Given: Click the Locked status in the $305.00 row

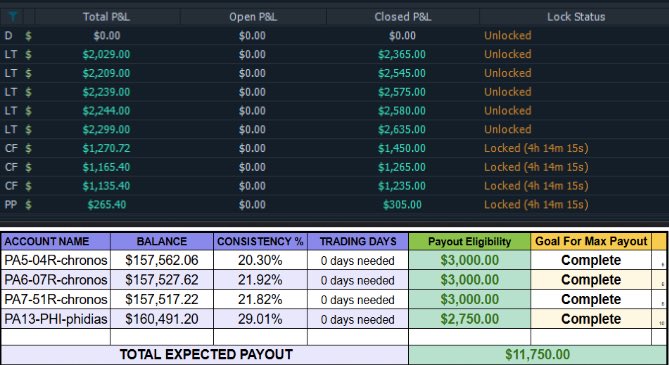Looking at the screenshot, I should pyautogui.click(x=536, y=205).
